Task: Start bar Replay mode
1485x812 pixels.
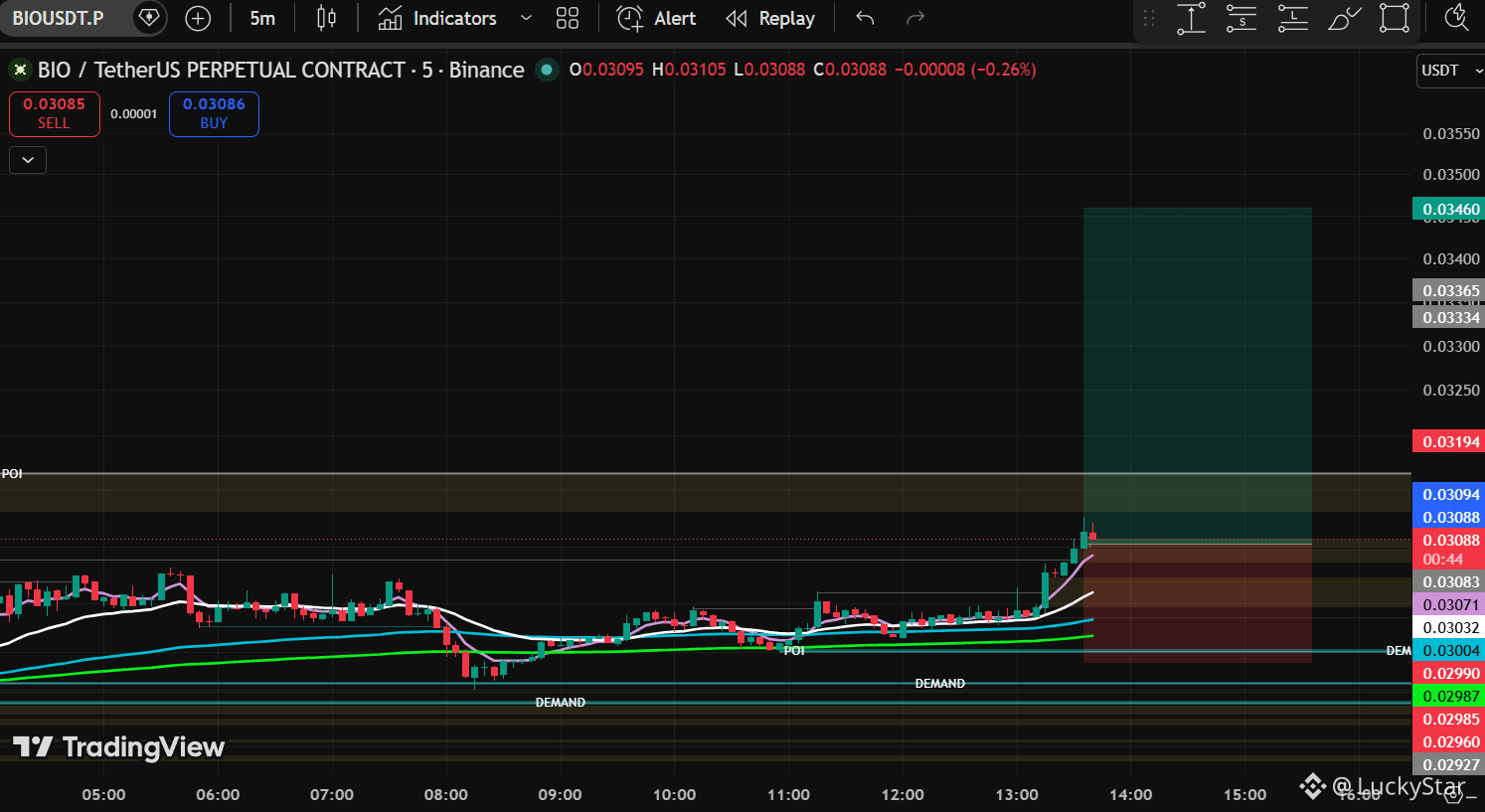Action: pos(770,18)
